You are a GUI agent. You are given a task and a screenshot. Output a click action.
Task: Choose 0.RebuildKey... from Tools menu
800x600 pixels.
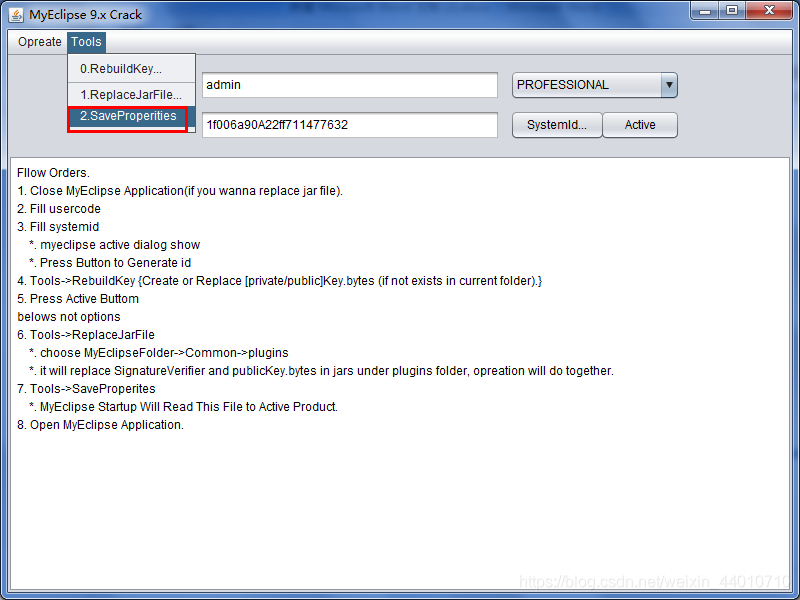click(132, 69)
